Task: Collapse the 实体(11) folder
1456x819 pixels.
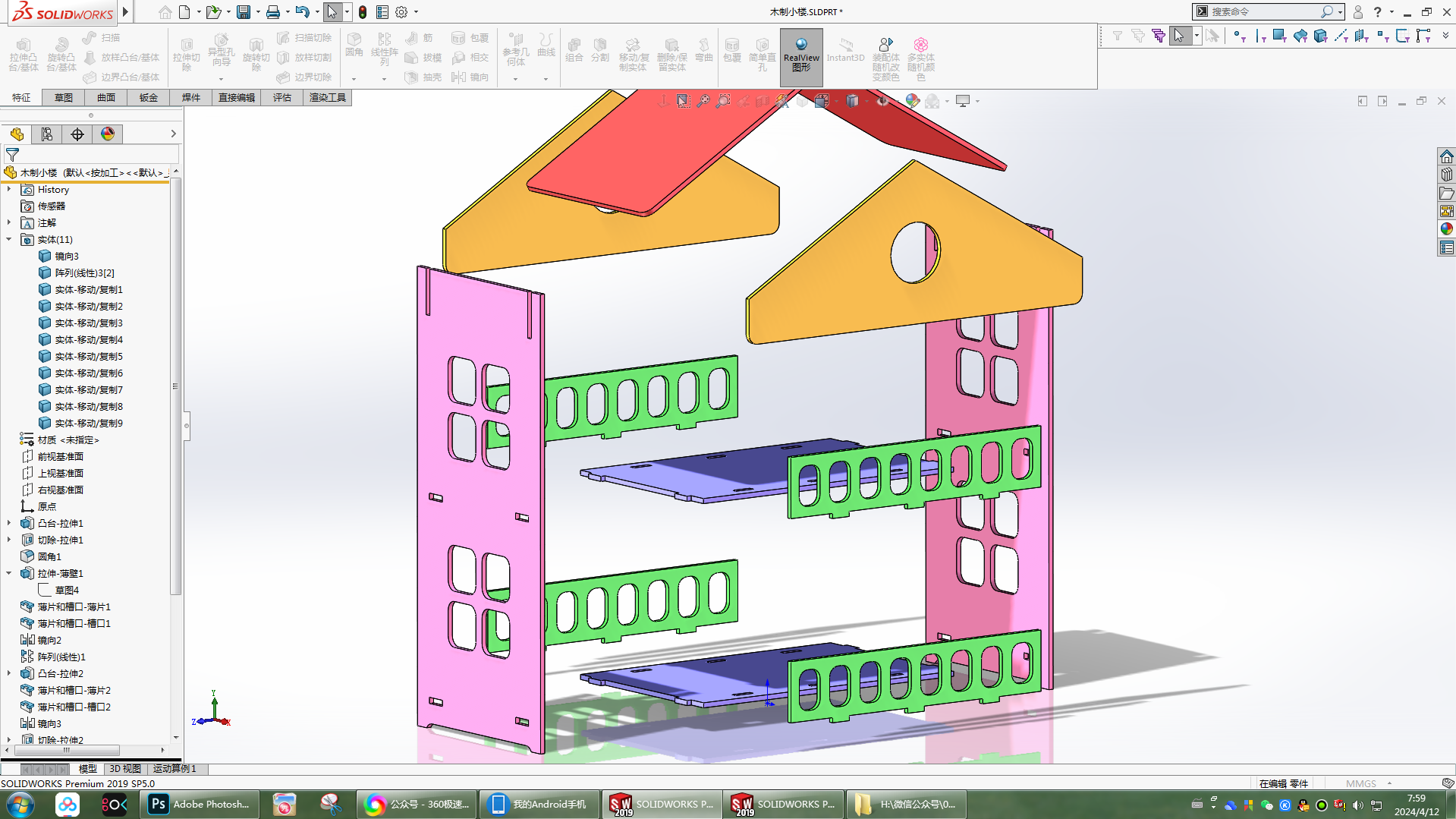Action: [9, 239]
